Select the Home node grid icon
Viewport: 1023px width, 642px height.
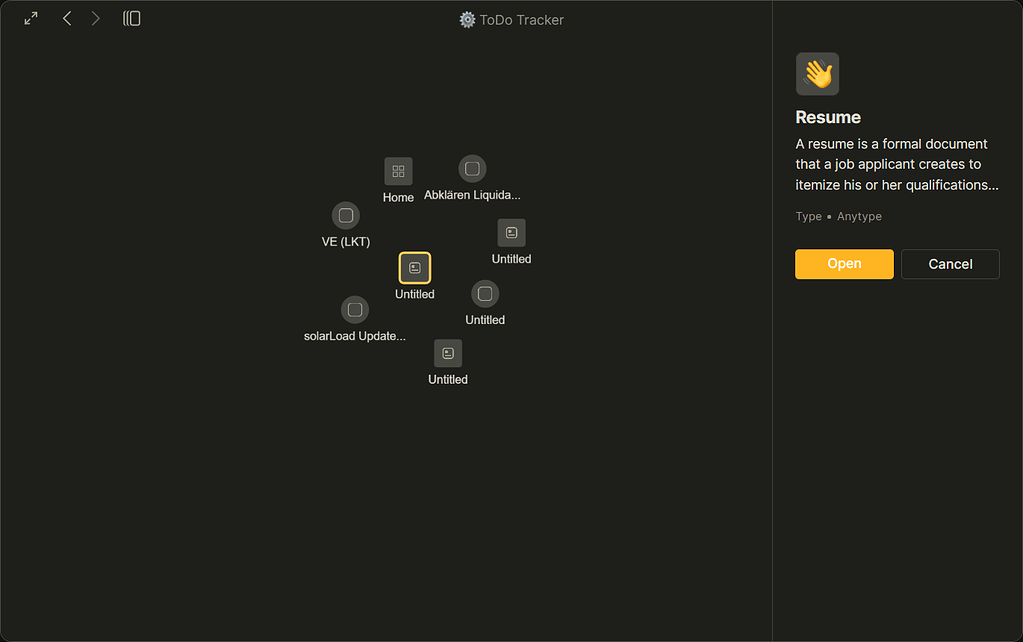398,171
